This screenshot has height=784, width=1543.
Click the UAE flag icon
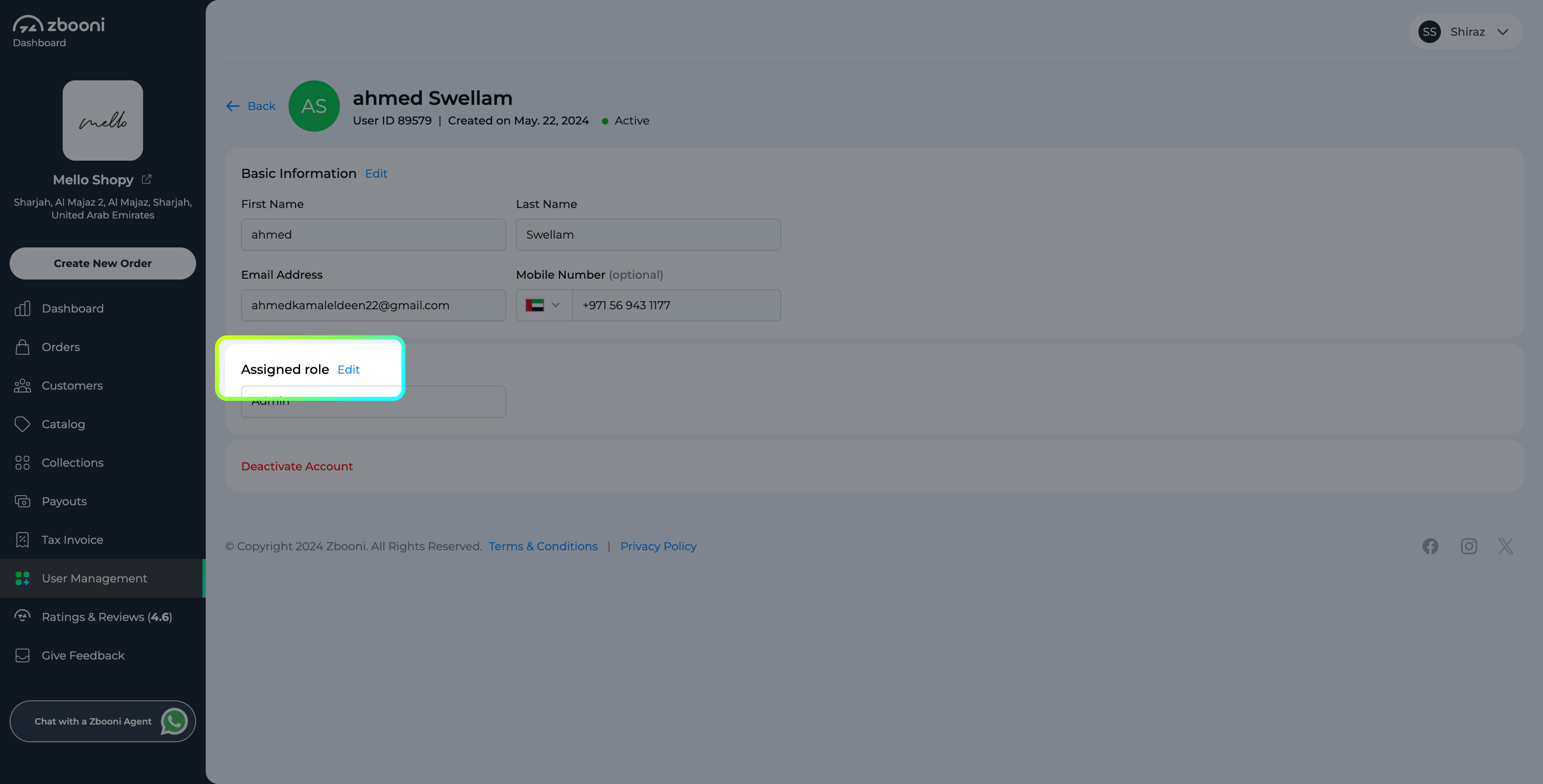click(535, 306)
